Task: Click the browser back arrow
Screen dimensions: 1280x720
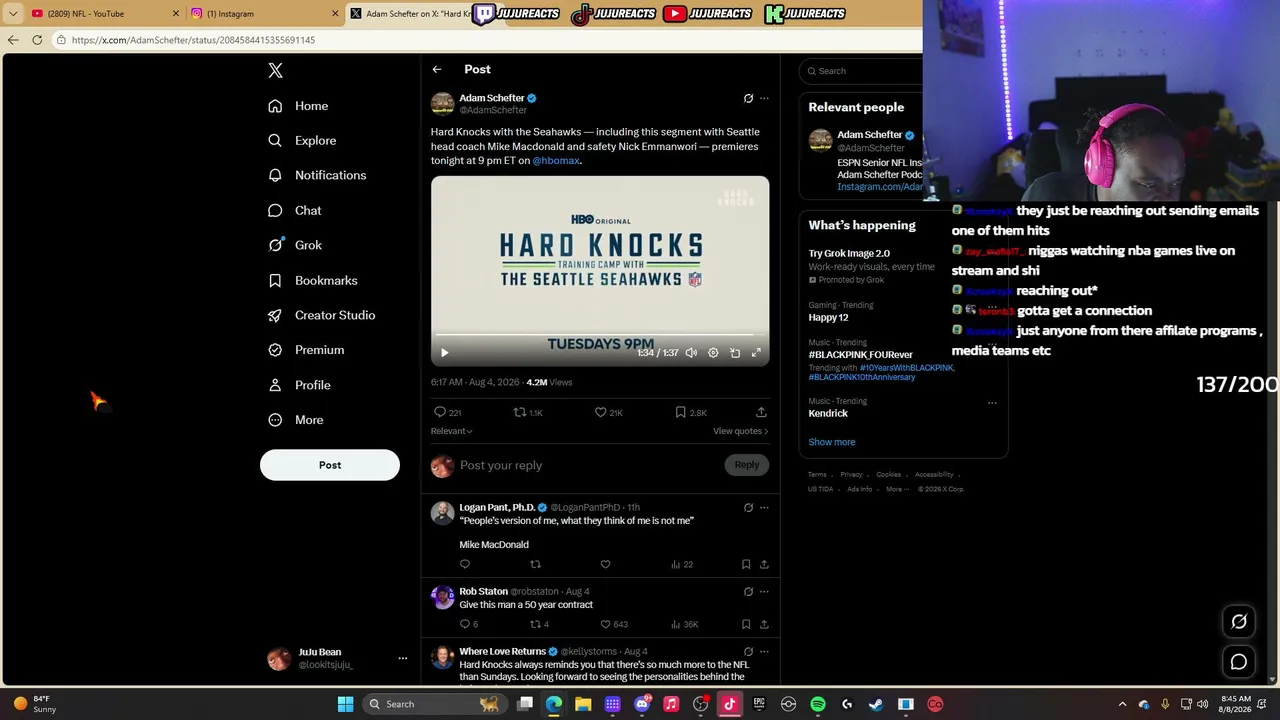Action: coord(13,40)
